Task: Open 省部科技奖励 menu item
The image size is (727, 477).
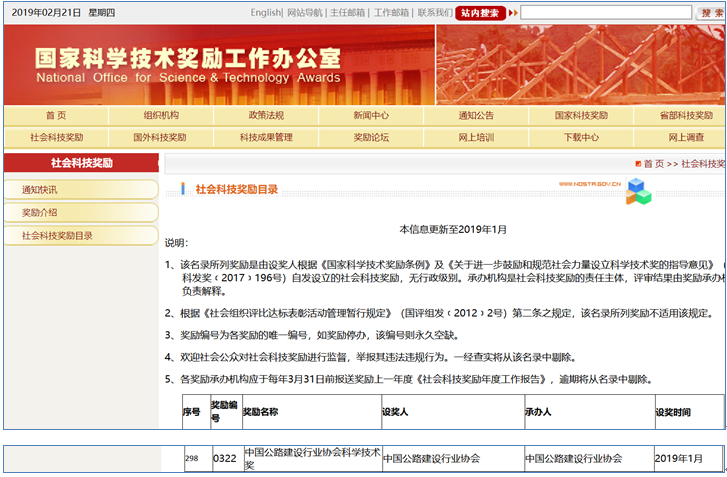Action: 686,115
